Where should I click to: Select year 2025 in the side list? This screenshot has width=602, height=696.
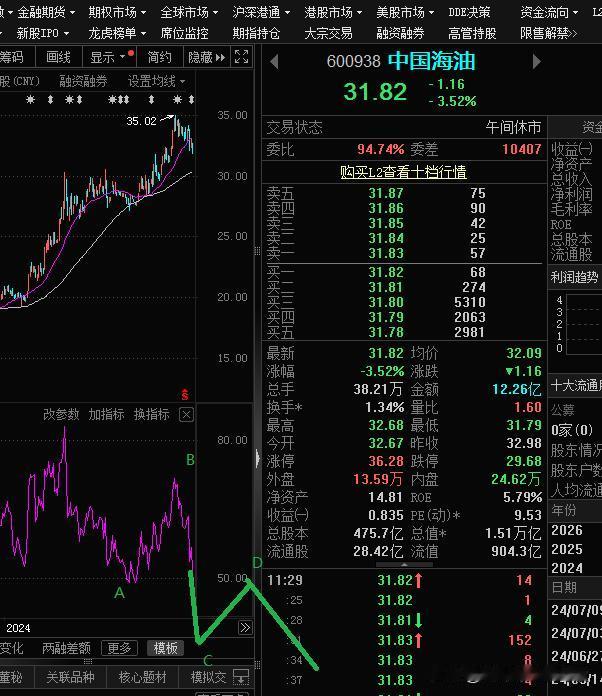566,550
